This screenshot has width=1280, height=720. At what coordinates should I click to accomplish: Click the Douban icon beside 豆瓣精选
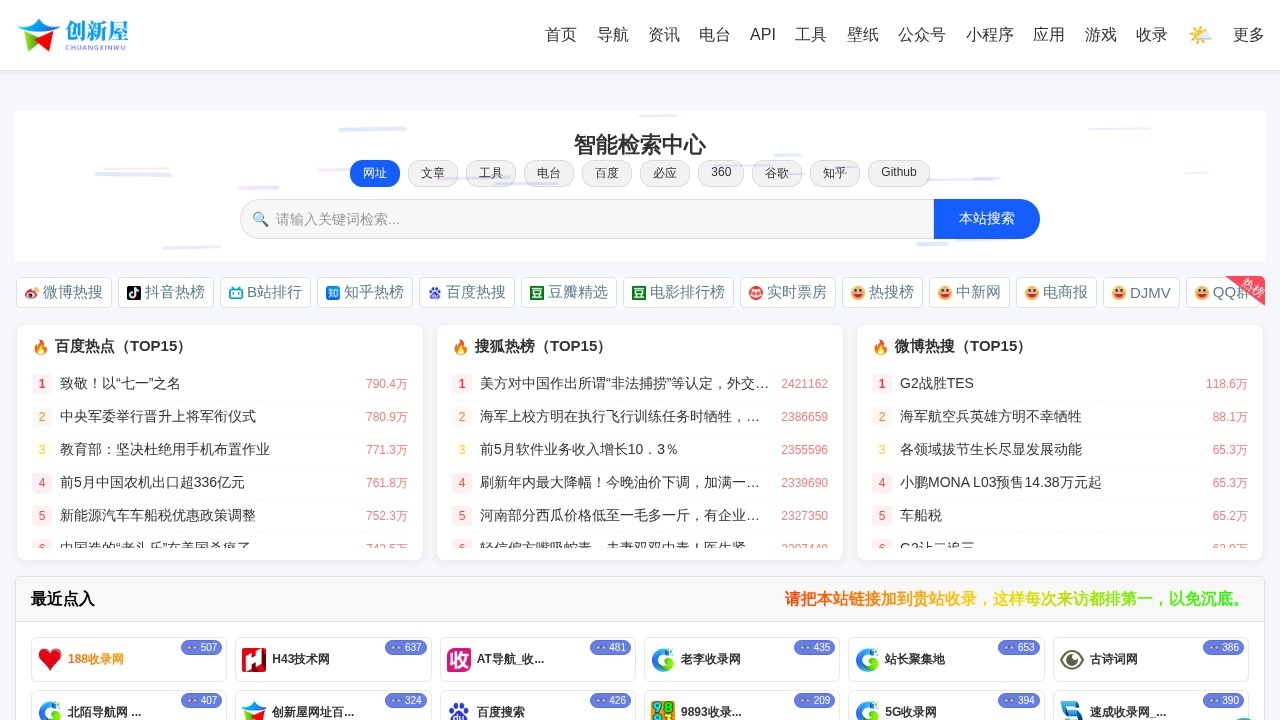coord(537,293)
